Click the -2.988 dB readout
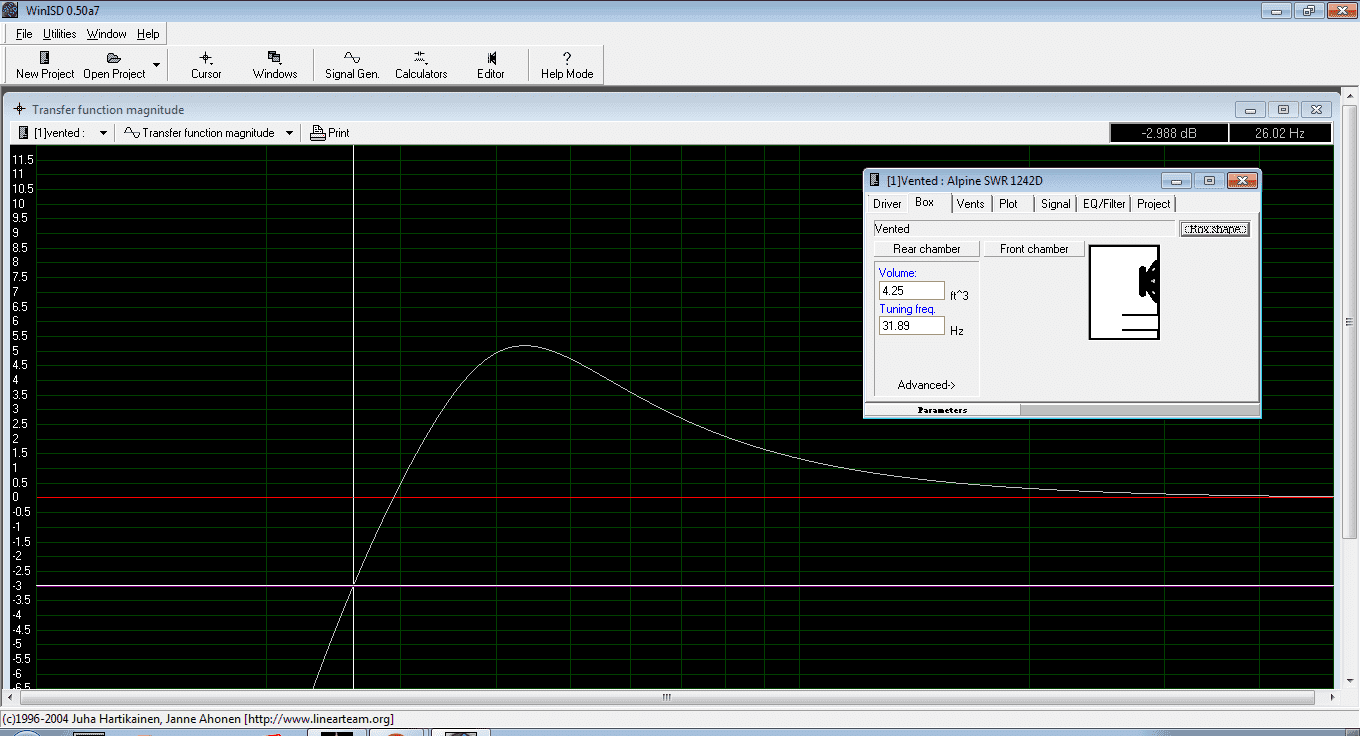Screen dimensions: 1360x736 click(x=1168, y=133)
